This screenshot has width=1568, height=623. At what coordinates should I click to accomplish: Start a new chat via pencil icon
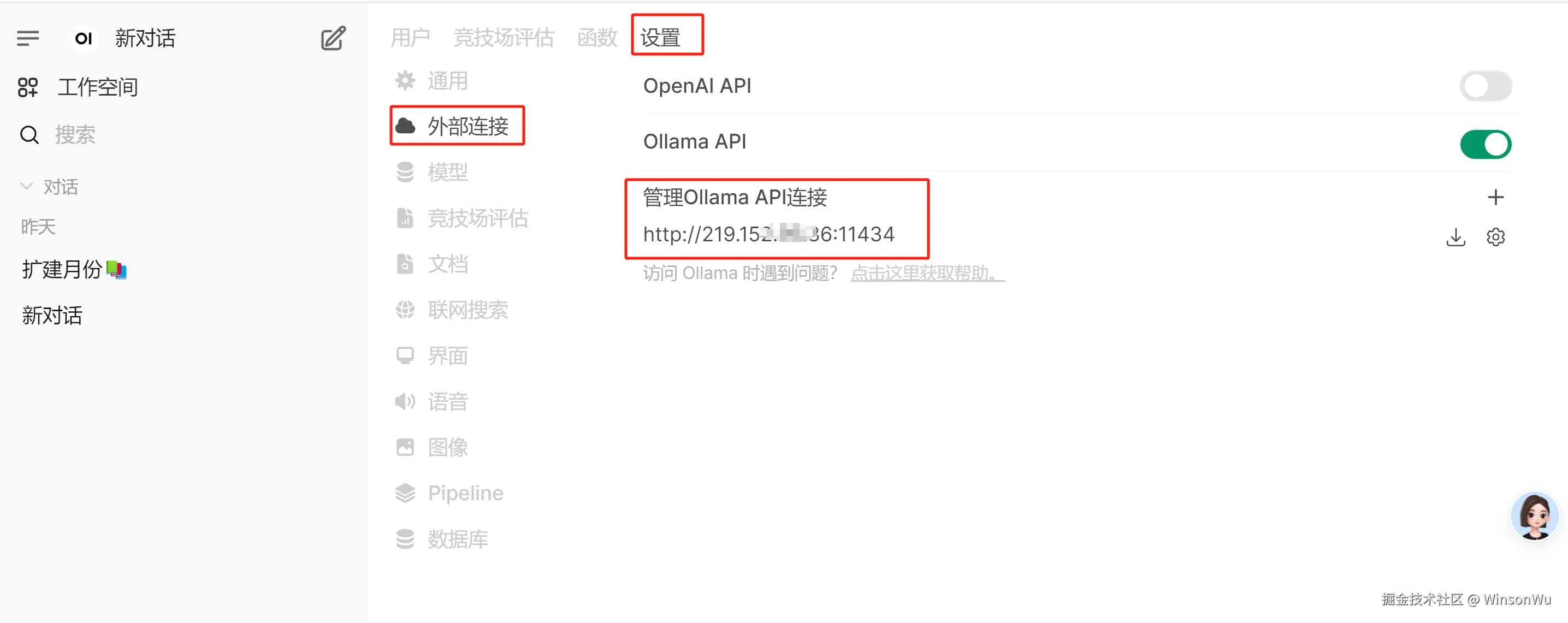333,38
